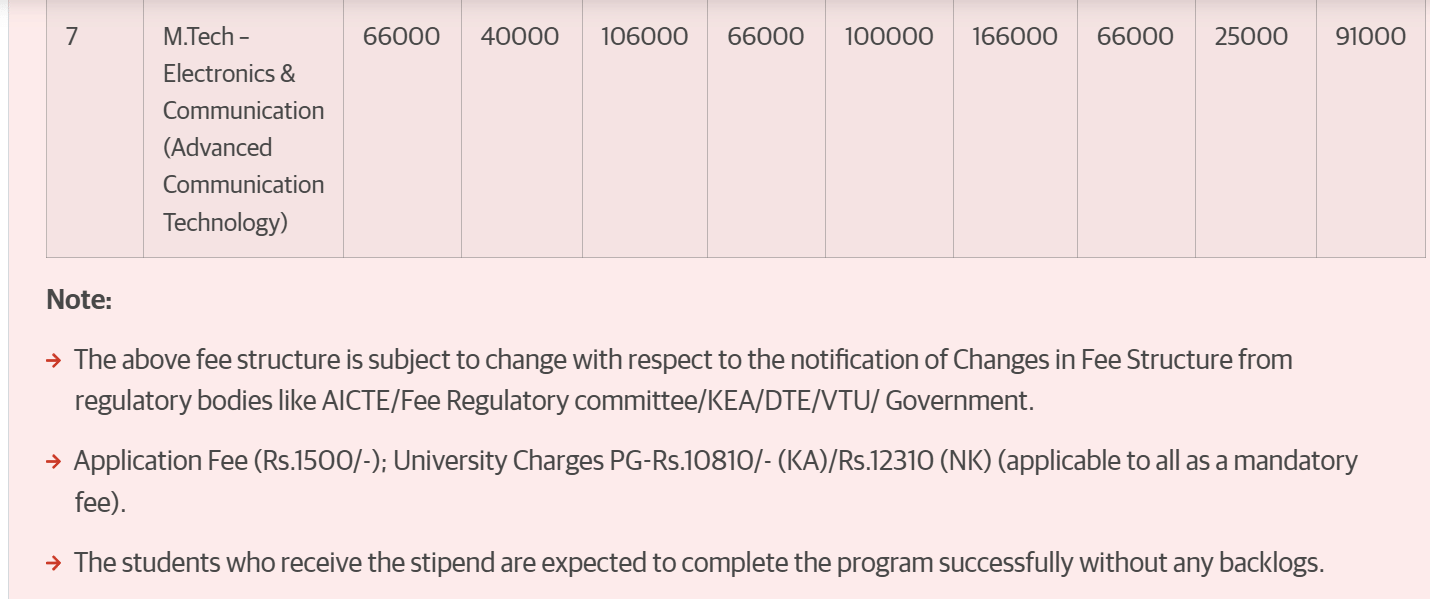Click the arrow bullet beside the Application Fee note

pos(54,462)
